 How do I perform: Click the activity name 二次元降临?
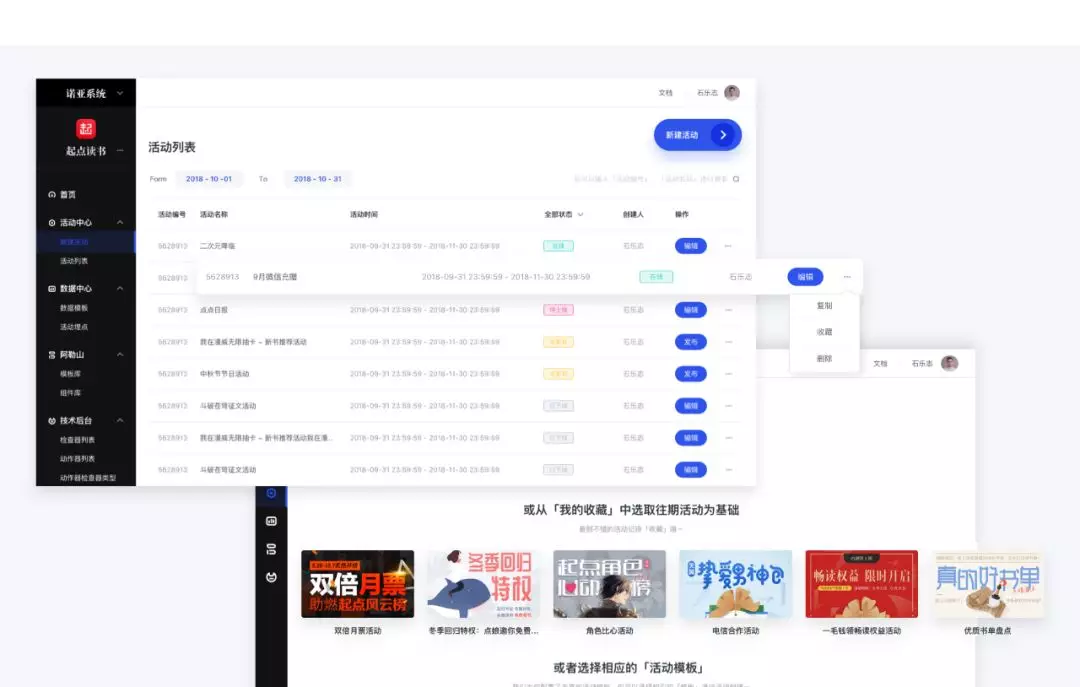[x=217, y=246]
